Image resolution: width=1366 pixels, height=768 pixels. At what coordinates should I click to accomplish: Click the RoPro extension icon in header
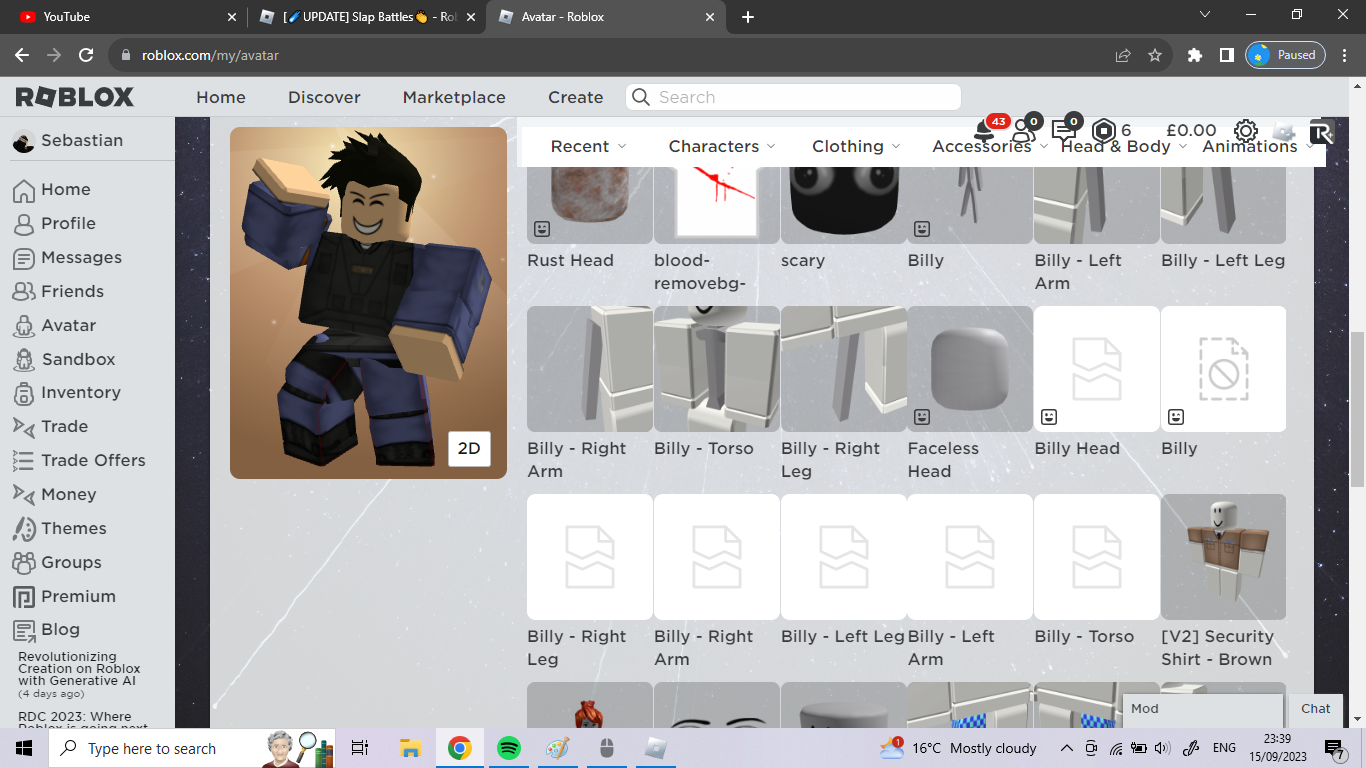(x=1321, y=132)
